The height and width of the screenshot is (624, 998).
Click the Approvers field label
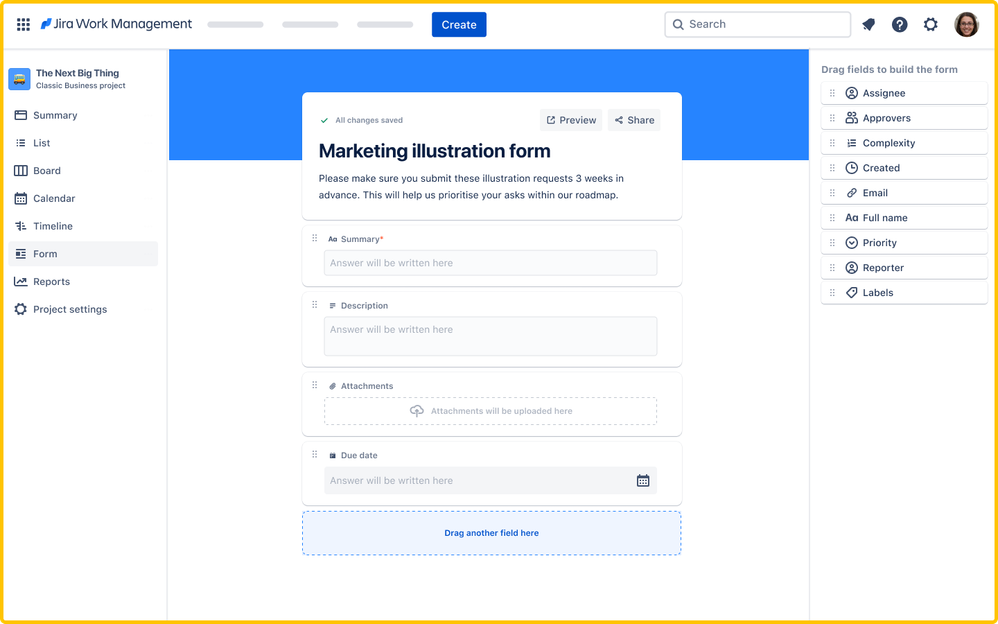click(887, 118)
